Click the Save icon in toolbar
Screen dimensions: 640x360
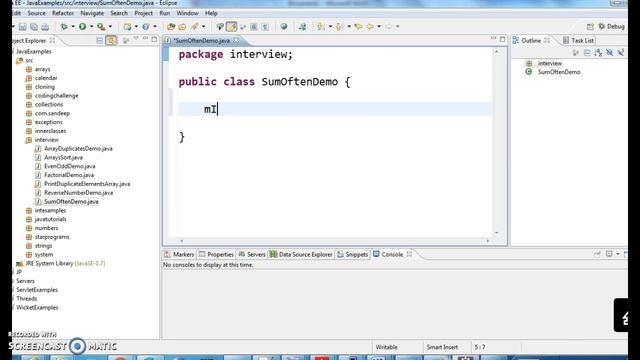click(22, 27)
